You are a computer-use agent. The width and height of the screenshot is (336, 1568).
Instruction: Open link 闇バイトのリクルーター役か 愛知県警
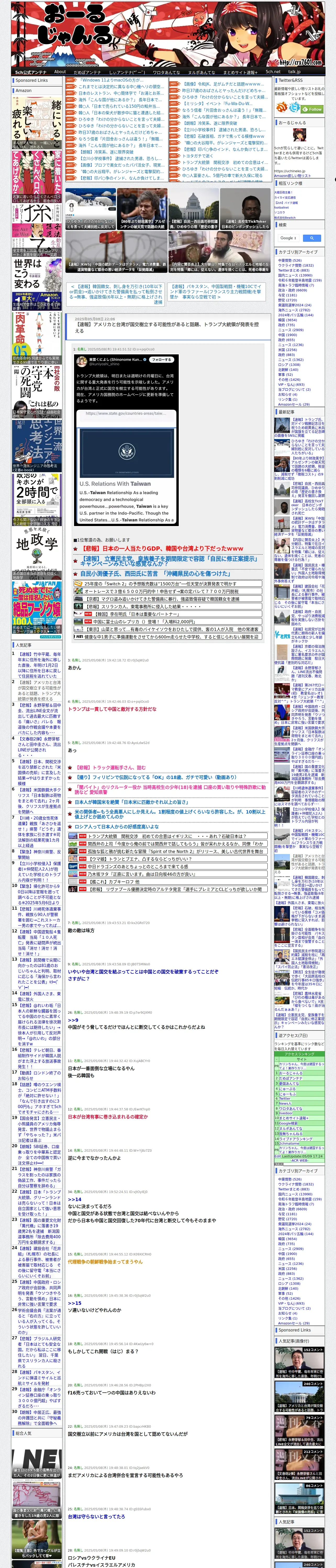(170, 789)
